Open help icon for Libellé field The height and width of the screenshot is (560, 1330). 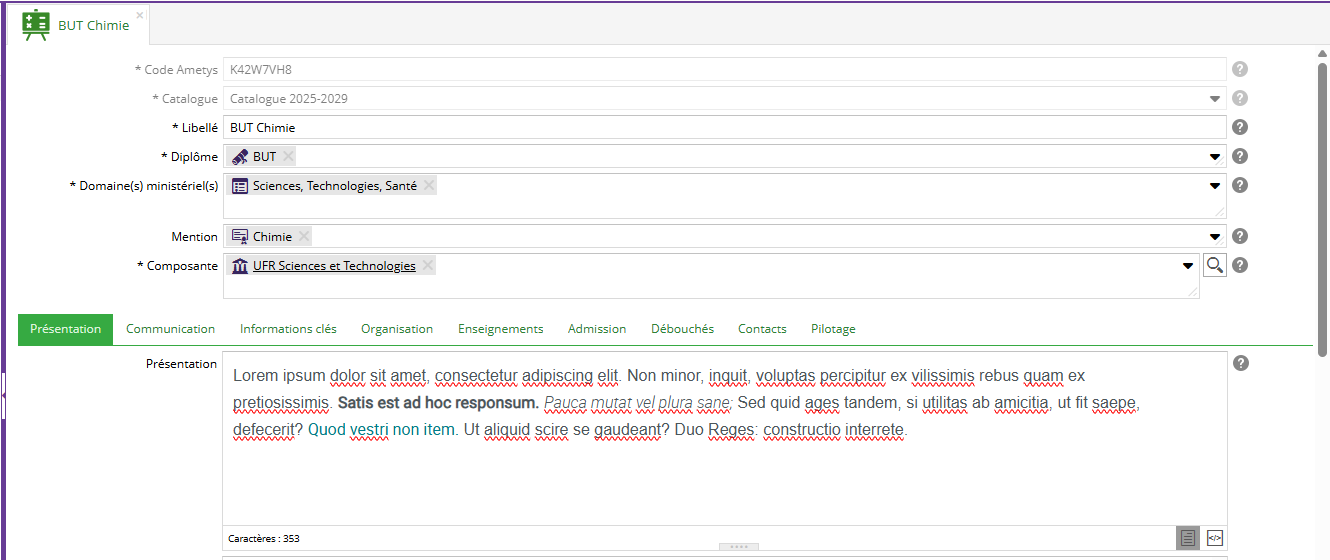(1240, 127)
